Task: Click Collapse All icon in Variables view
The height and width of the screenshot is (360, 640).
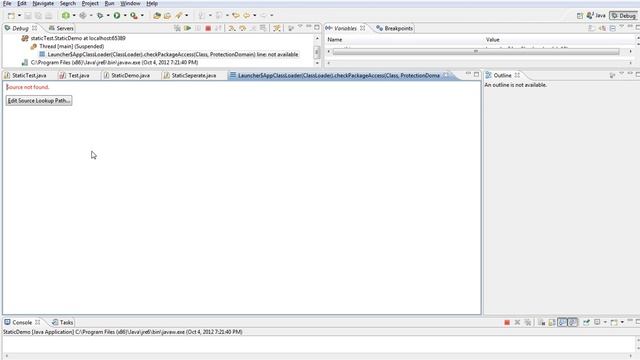Action: click(x=613, y=28)
